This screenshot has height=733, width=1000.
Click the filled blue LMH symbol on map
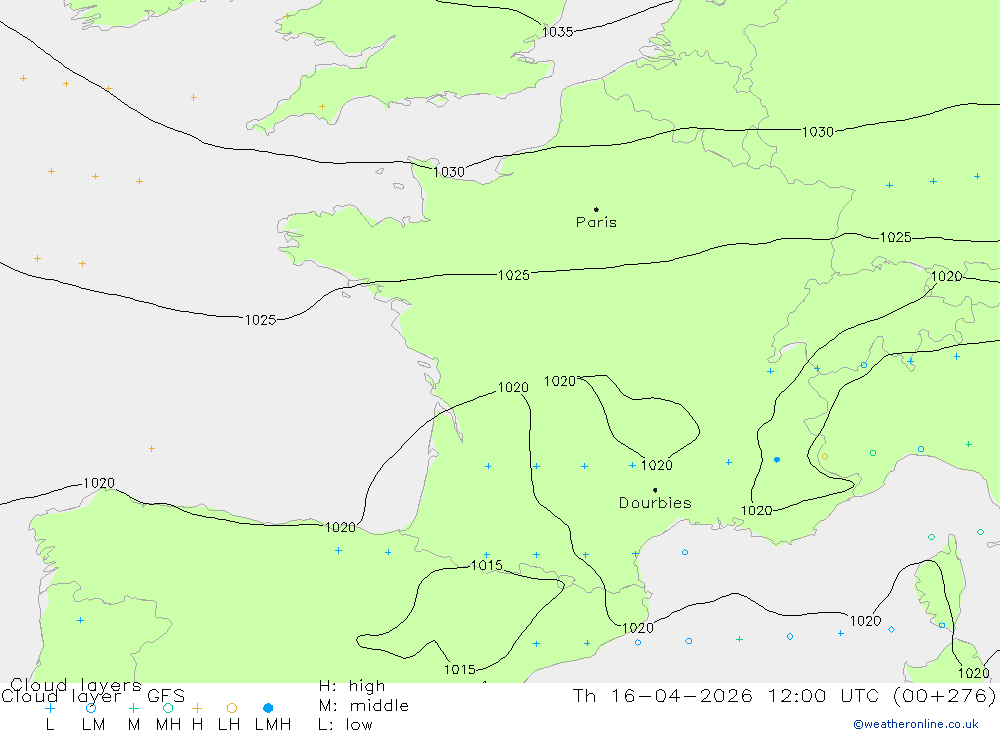777,459
